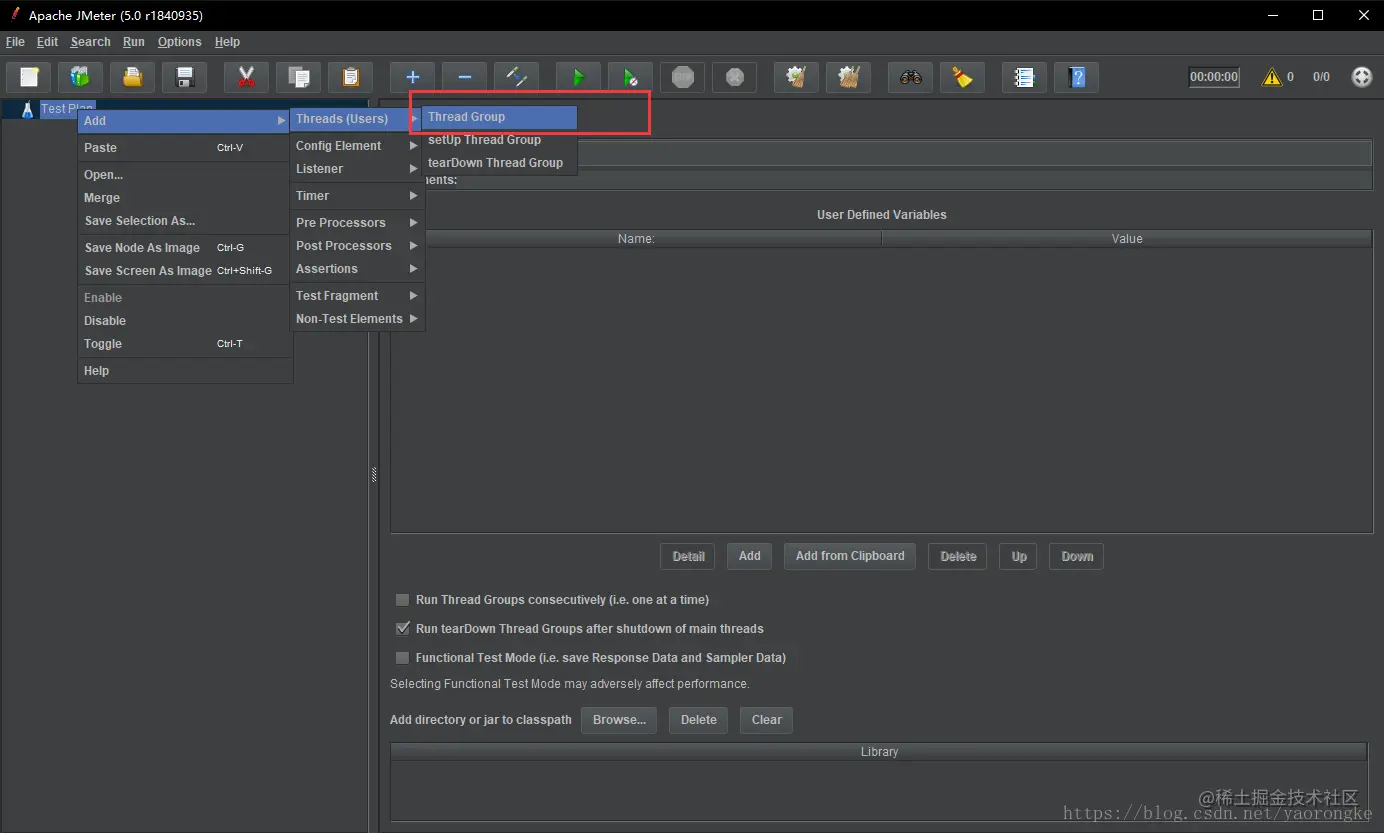Image resolution: width=1384 pixels, height=833 pixels.
Task: Click Add from Clipboard button
Action: click(x=850, y=556)
